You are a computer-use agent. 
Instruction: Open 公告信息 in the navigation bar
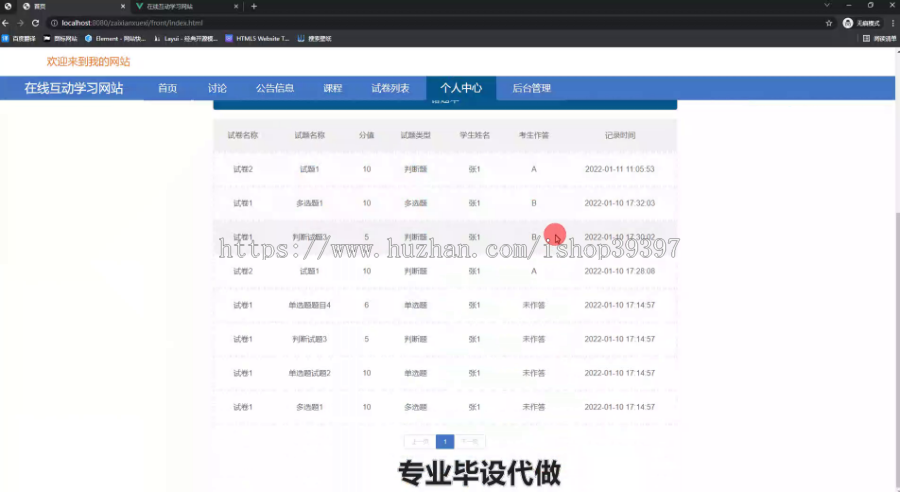point(275,88)
